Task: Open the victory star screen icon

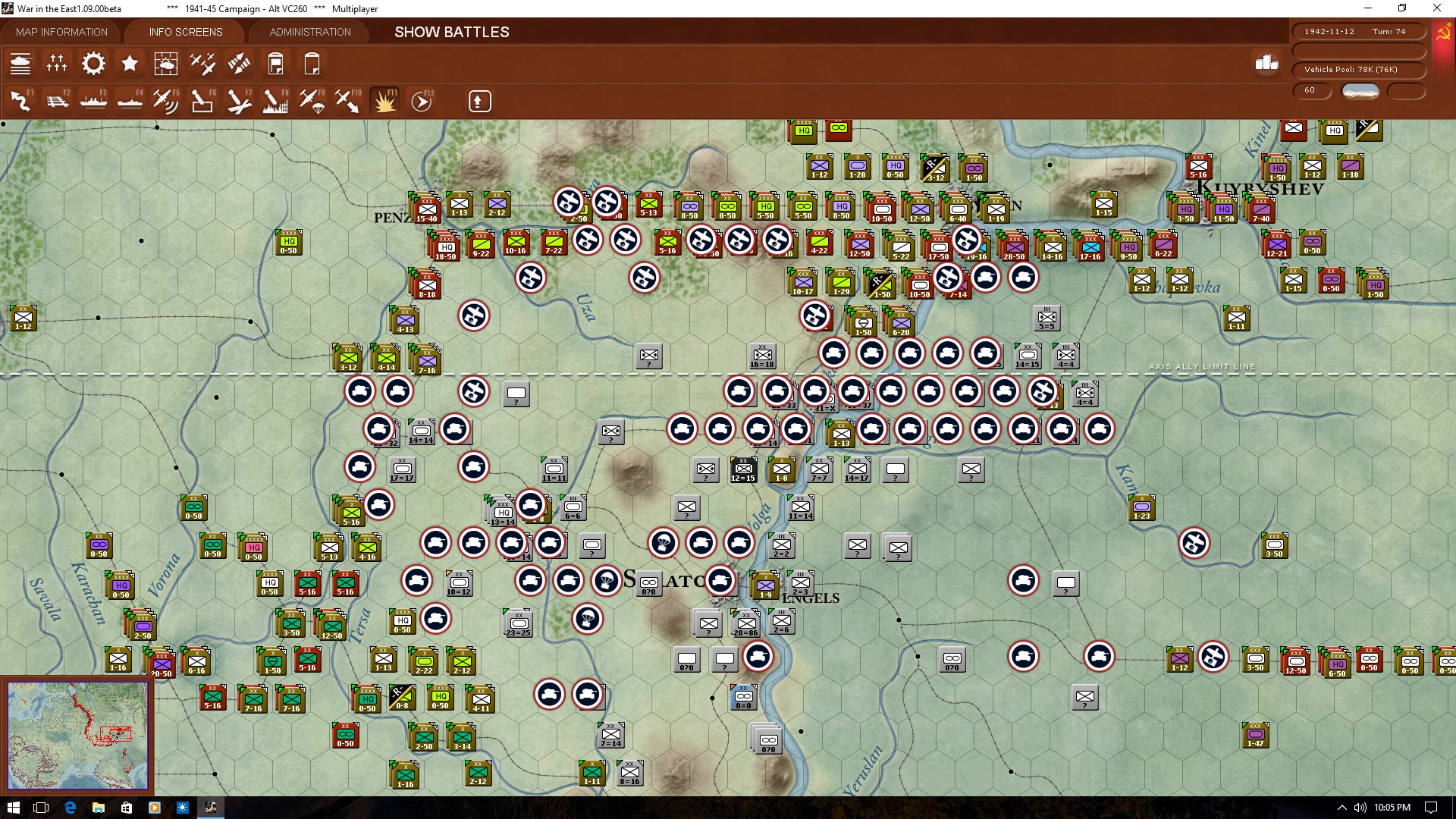Action: tap(130, 64)
